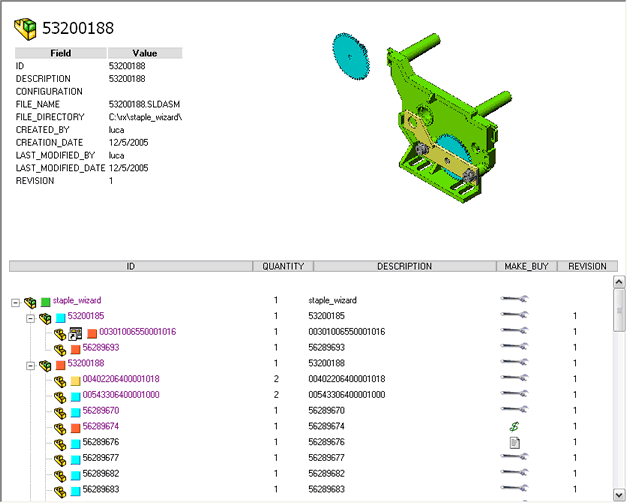Viewport: 627px width, 503px height.
Task: Click the orange swatch of 53200188 tree row
Action: pyautogui.click(x=60, y=365)
